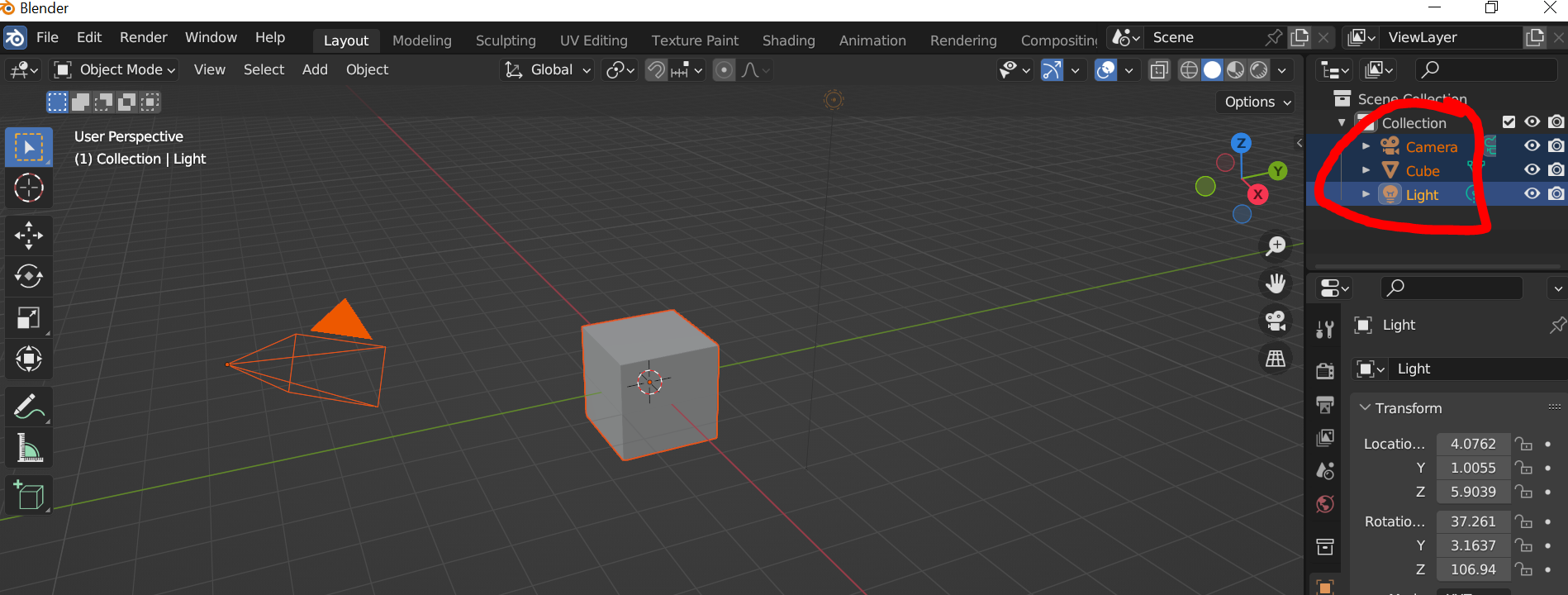This screenshot has height=595, width=1568.
Task: Open the Object Mode dropdown
Action: click(115, 70)
